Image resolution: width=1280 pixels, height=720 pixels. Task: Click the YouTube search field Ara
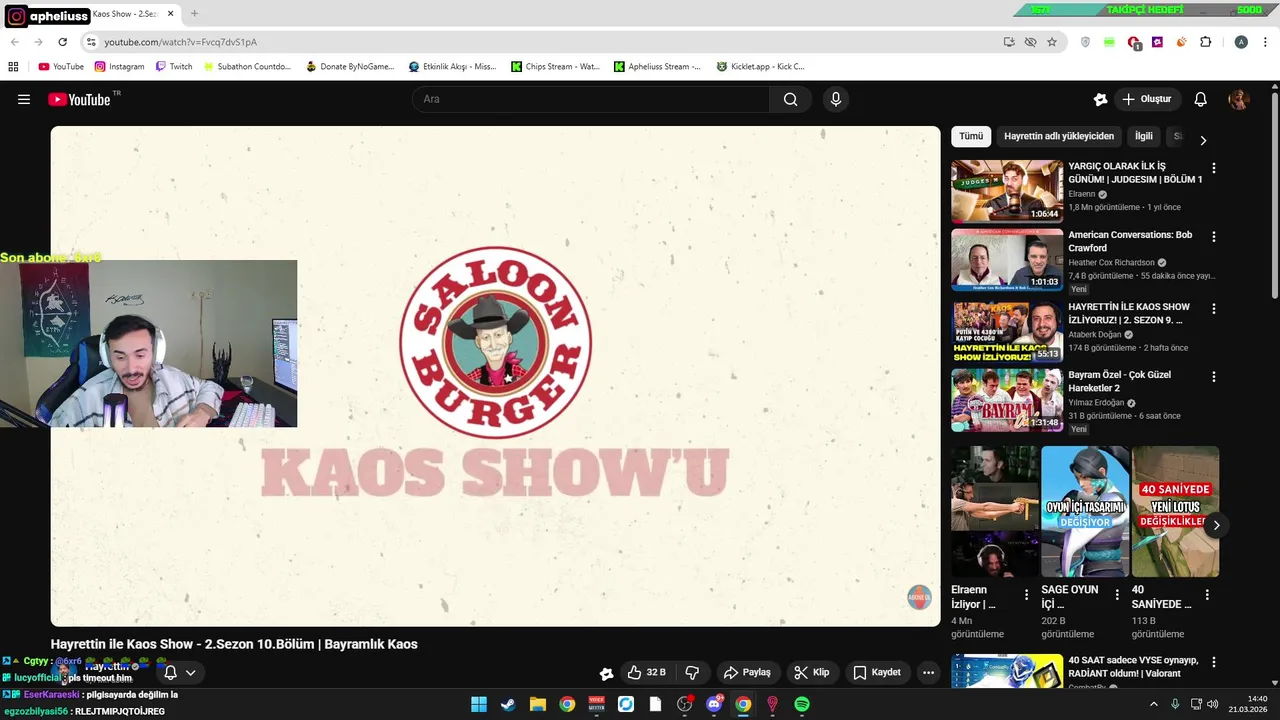click(590, 99)
